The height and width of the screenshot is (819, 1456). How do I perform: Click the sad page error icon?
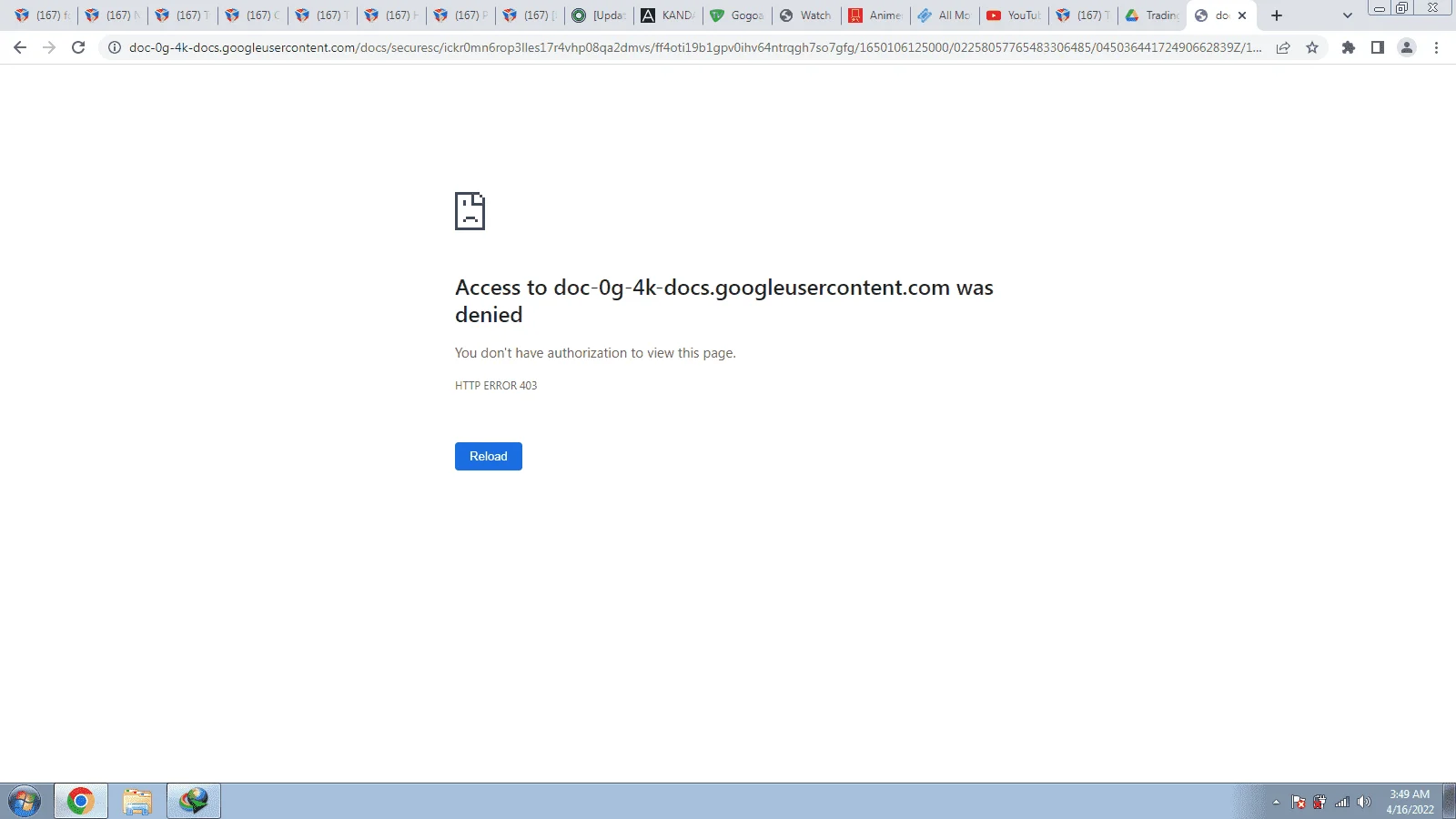click(470, 211)
